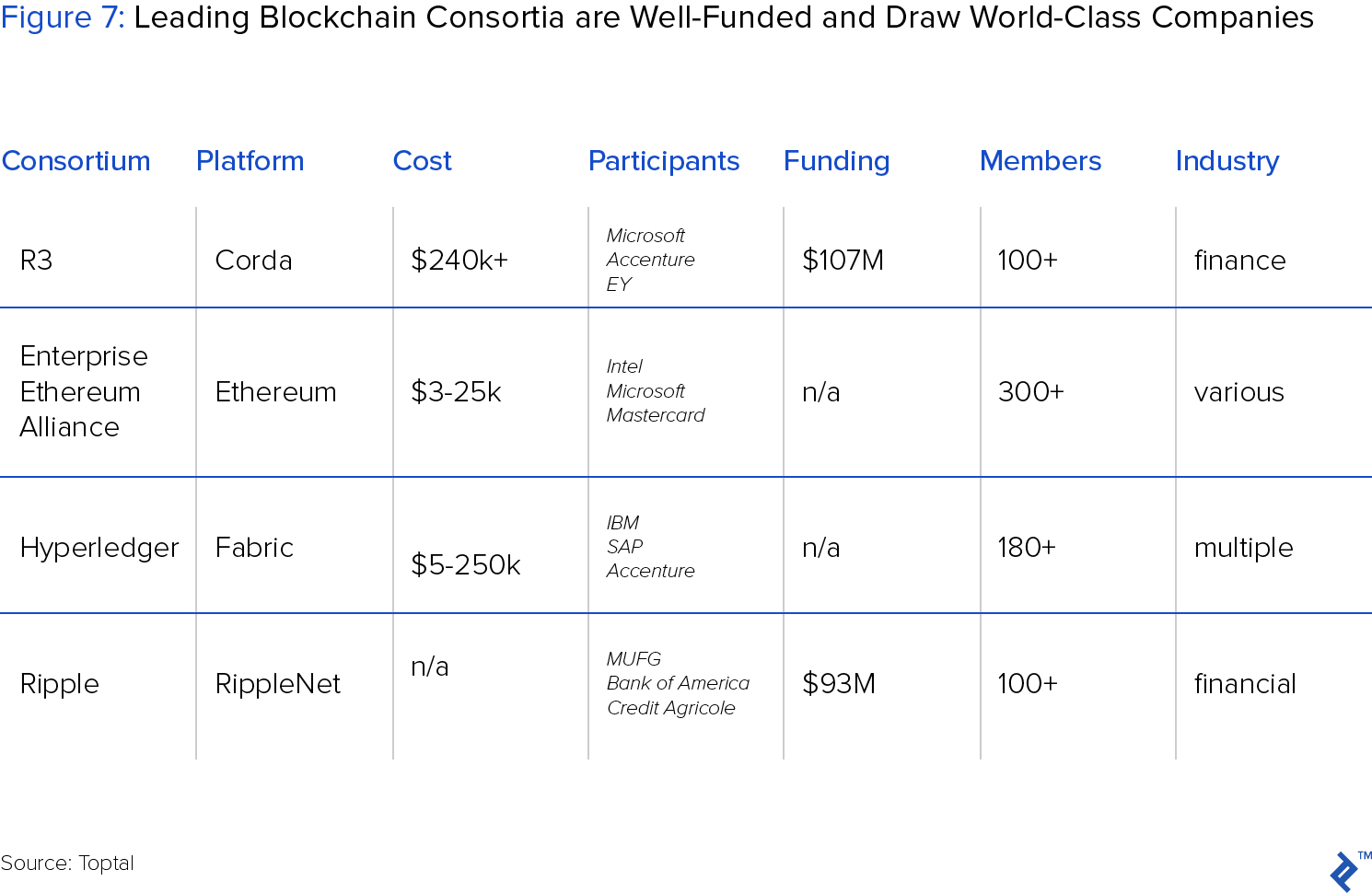The image size is (1372, 893).
Task: Select the 300+ members value
Action: pos(1031,392)
